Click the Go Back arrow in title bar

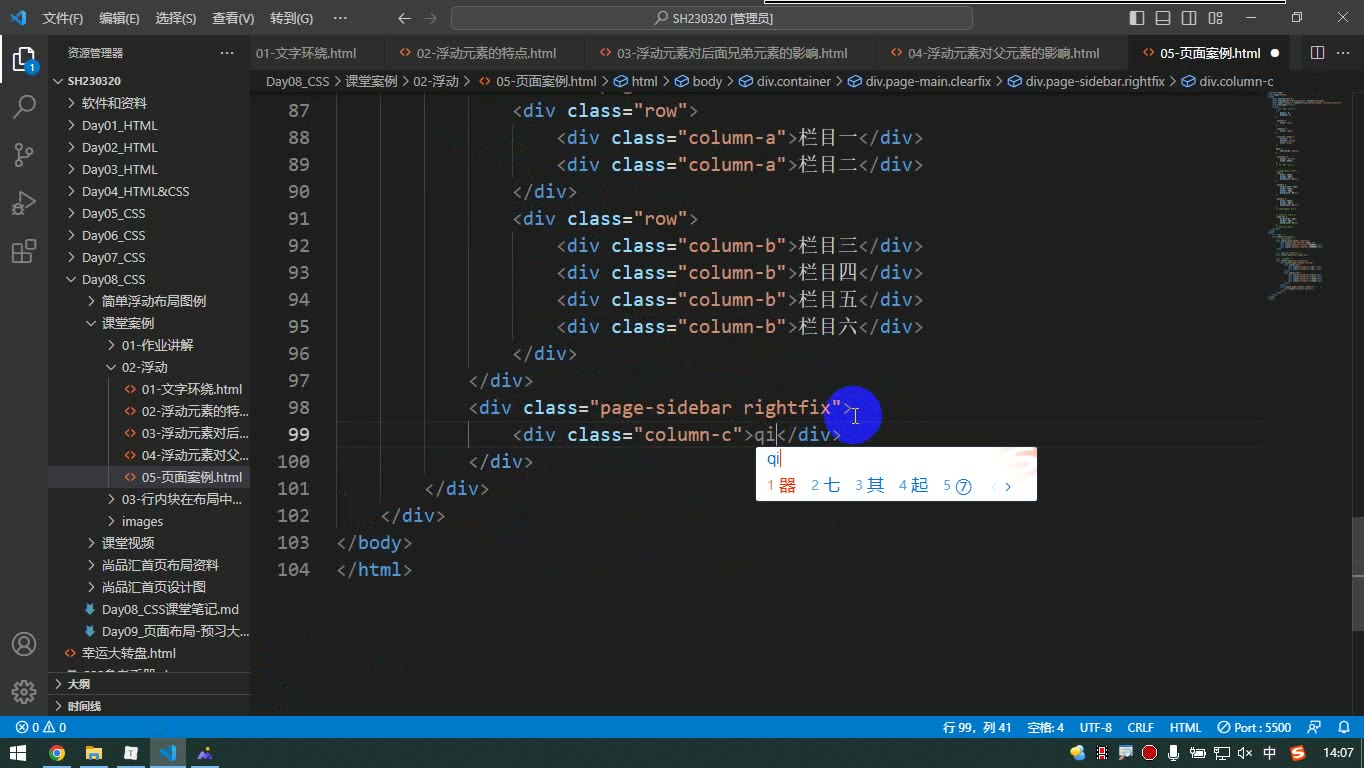point(404,18)
